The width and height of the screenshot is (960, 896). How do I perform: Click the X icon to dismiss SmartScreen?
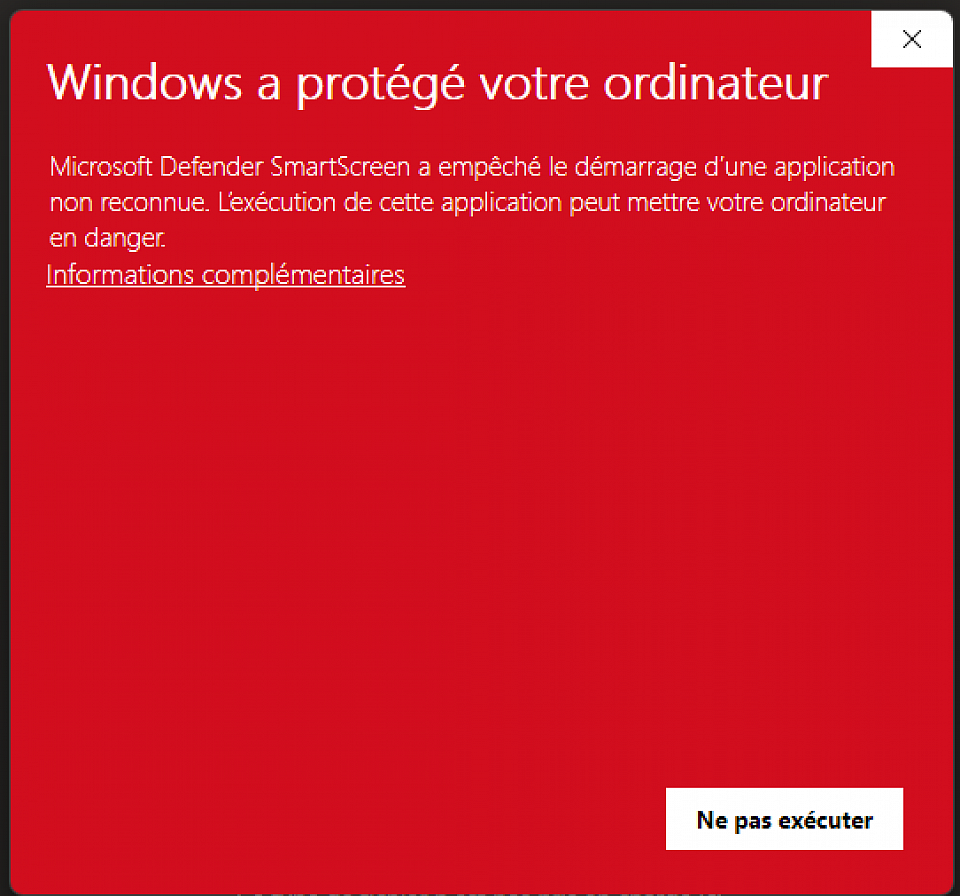tap(912, 39)
